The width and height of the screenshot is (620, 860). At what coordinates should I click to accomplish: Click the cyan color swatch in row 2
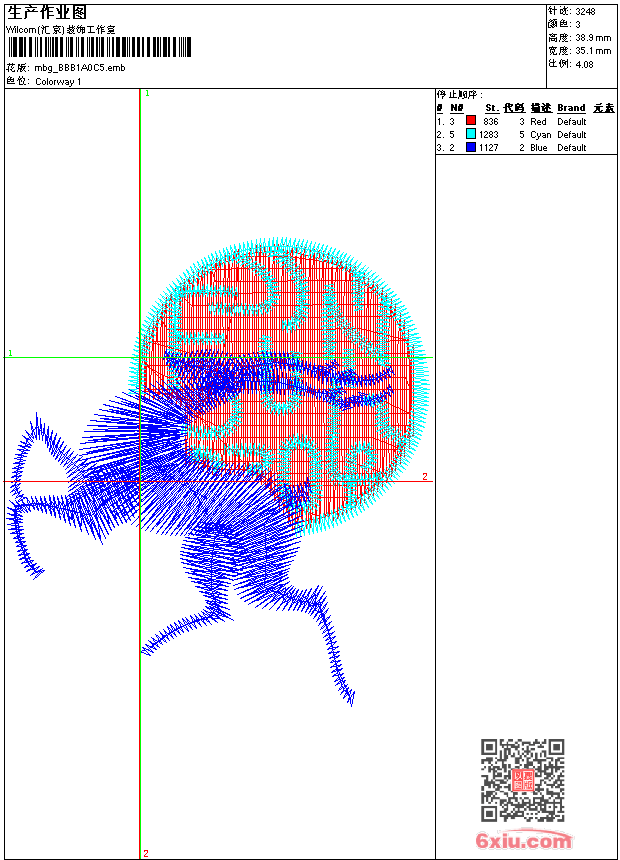pyautogui.click(x=471, y=133)
